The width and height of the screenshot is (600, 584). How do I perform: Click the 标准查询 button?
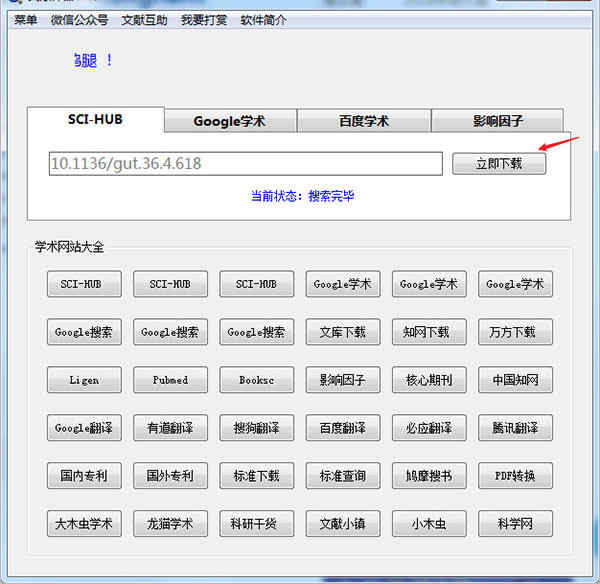[x=343, y=476]
